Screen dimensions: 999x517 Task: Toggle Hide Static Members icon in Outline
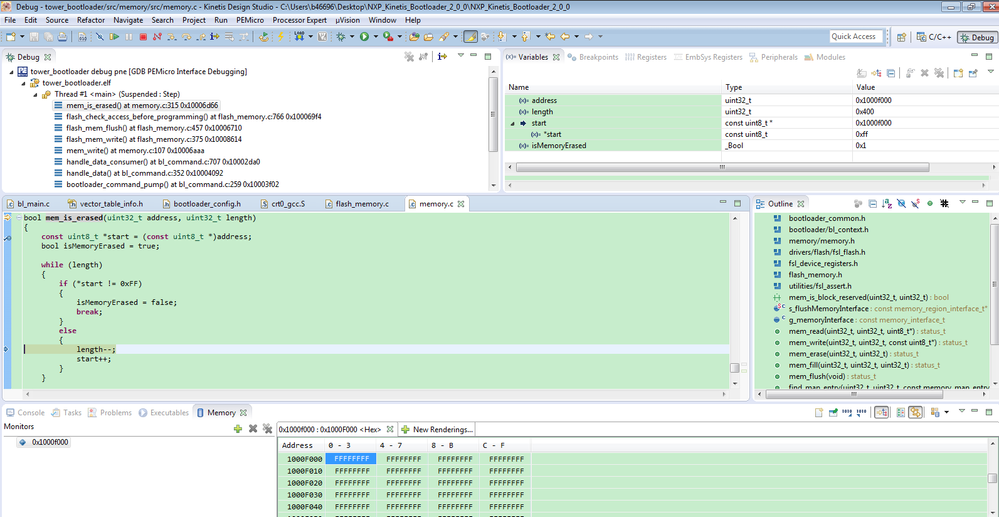point(916,204)
